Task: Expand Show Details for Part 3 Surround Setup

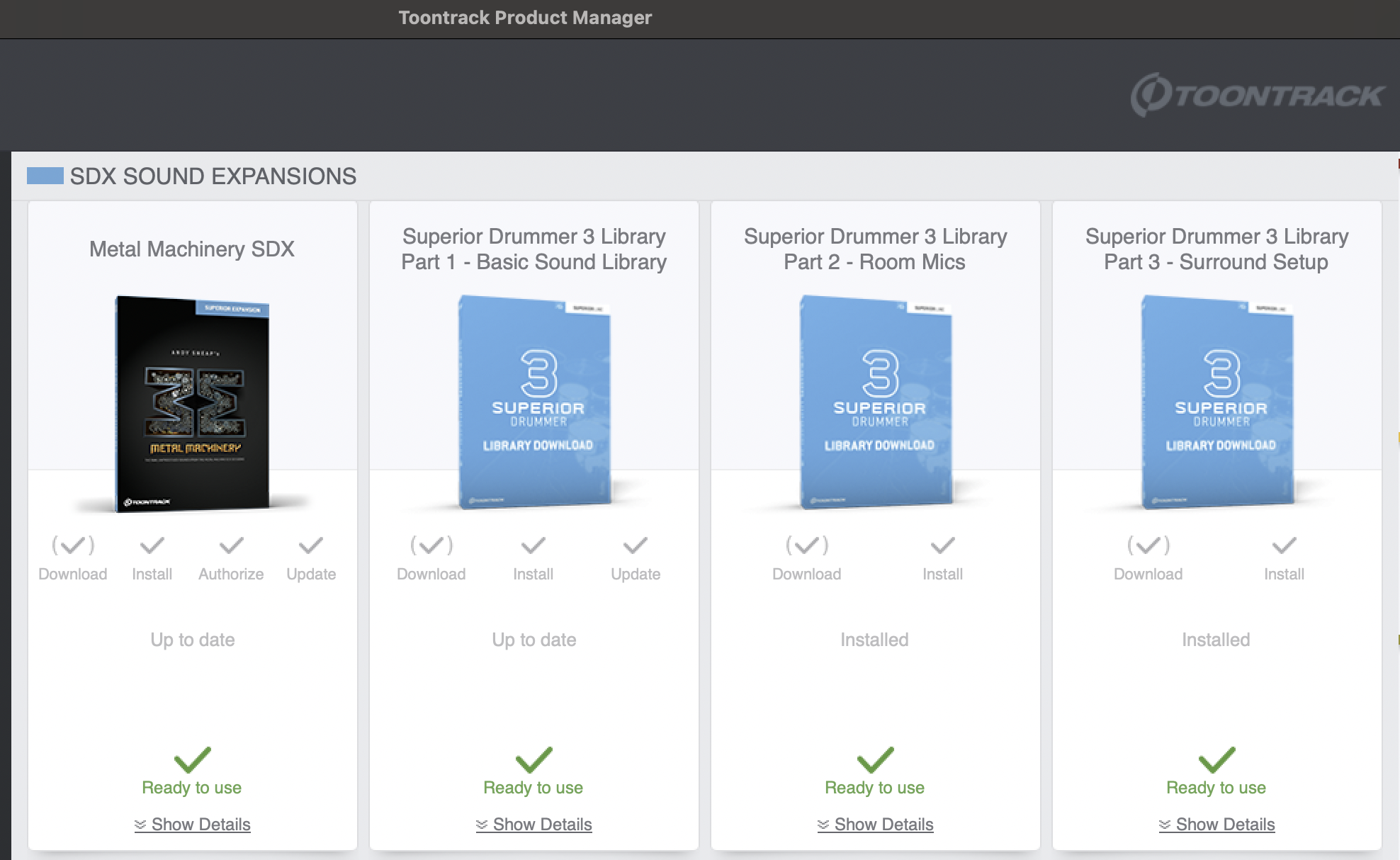Action: 1216,825
